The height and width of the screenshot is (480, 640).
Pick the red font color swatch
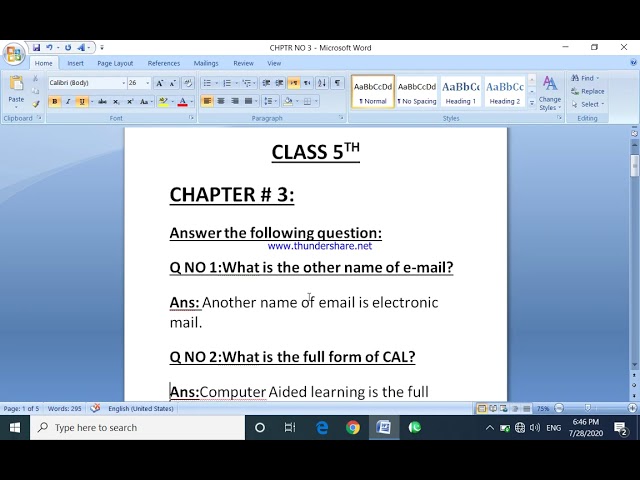coord(182,102)
